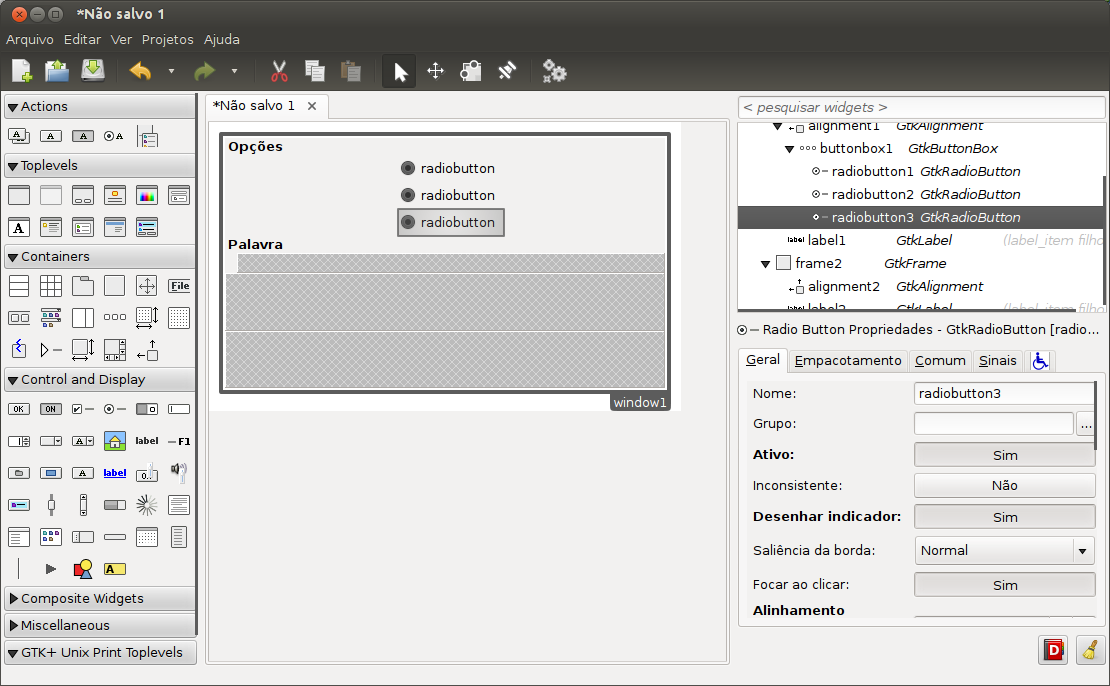Choose the blue Link Button label widget
The image size is (1110, 686).
(115, 473)
